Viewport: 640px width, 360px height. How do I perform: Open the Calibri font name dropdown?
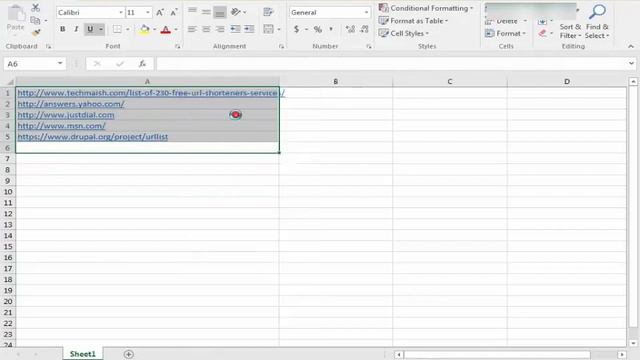point(121,13)
